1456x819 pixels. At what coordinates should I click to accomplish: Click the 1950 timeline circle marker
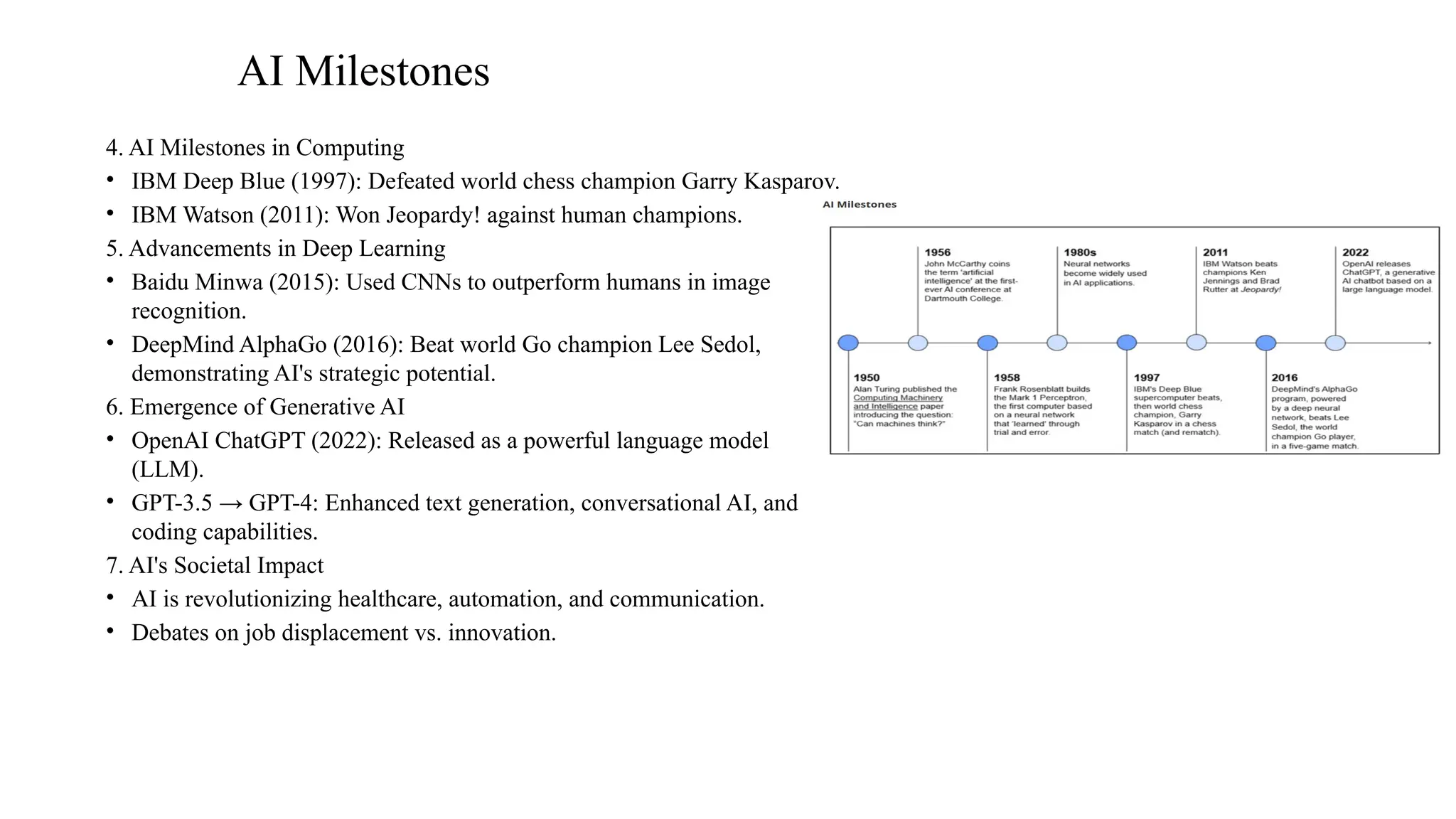coord(848,343)
